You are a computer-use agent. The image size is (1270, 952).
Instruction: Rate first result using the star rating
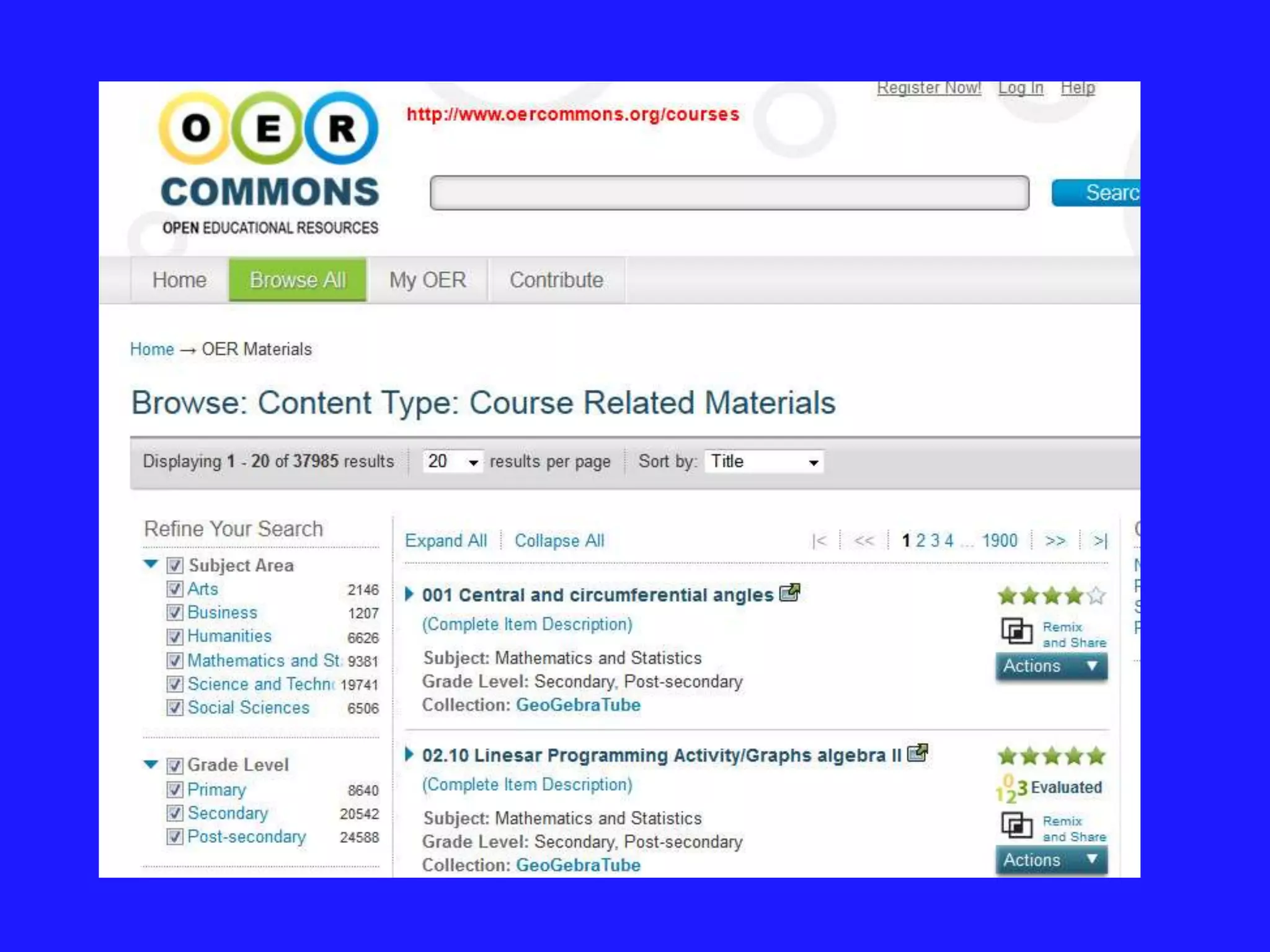[1051, 596]
